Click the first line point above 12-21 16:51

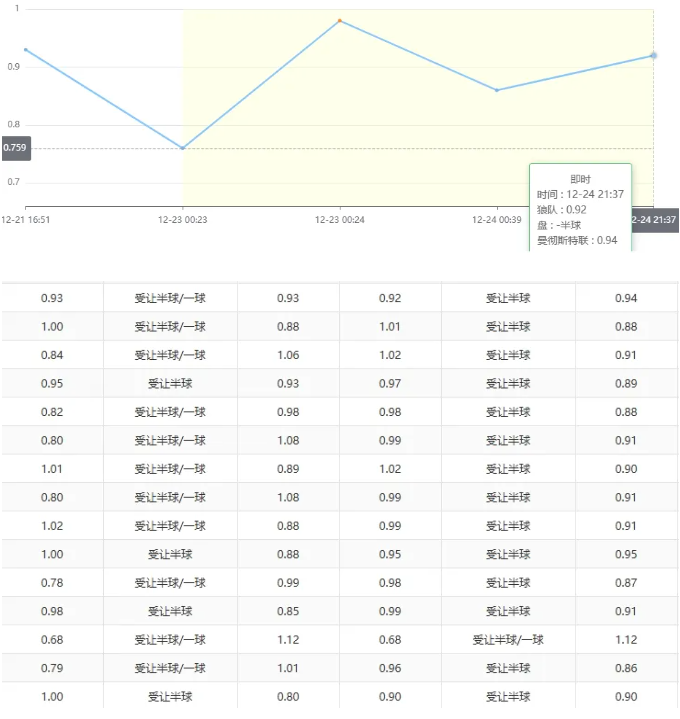26,49
